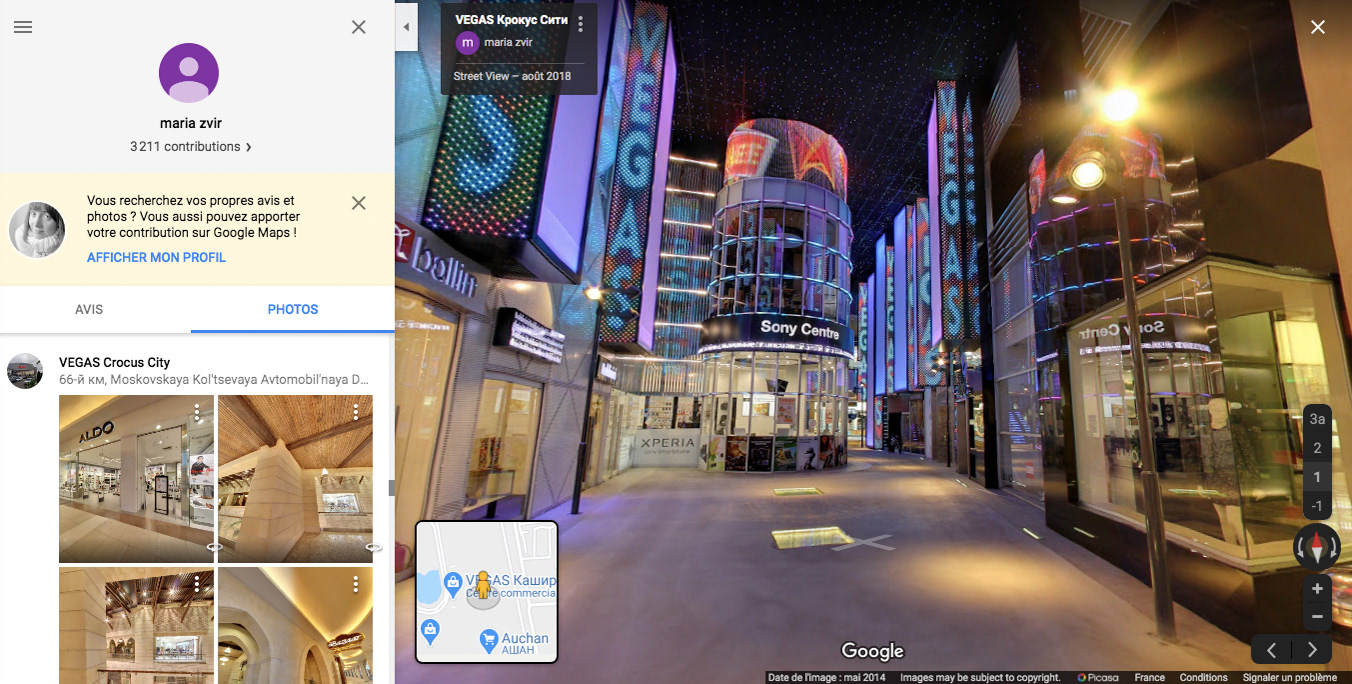Go to previous photo with left arrow
The image size is (1352, 684).
pyautogui.click(x=1271, y=650)
